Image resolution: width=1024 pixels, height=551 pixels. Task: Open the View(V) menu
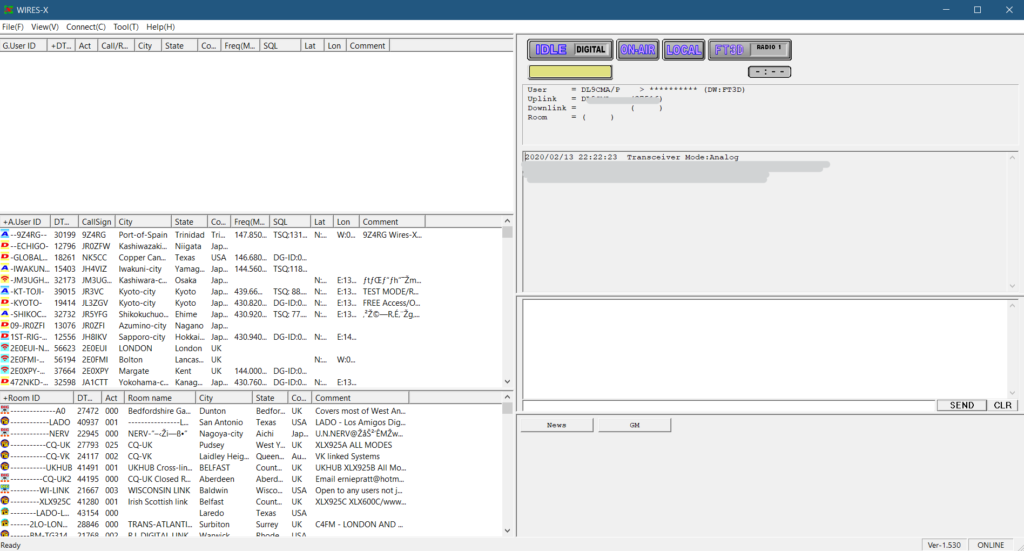[44, 27]
